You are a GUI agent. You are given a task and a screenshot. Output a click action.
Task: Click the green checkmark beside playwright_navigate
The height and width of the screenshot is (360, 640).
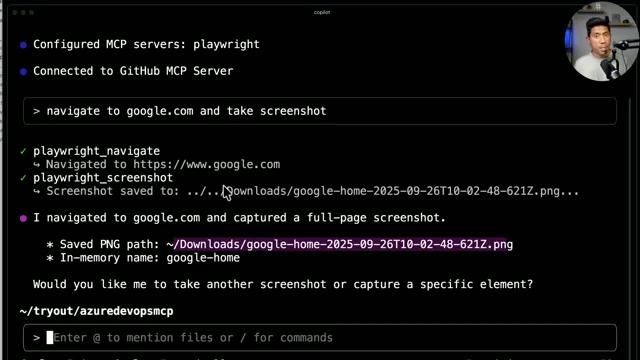tap(23, 151)
